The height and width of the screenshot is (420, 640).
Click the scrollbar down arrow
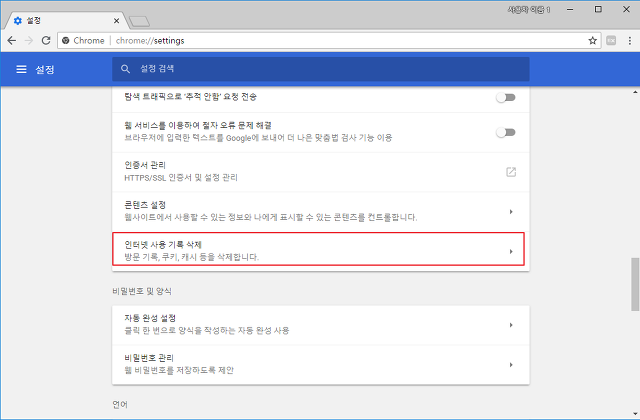[x=635, y=414]
